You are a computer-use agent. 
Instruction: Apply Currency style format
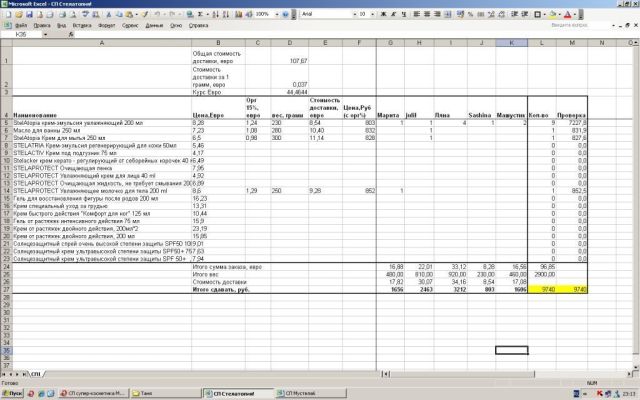coord(460,14)
